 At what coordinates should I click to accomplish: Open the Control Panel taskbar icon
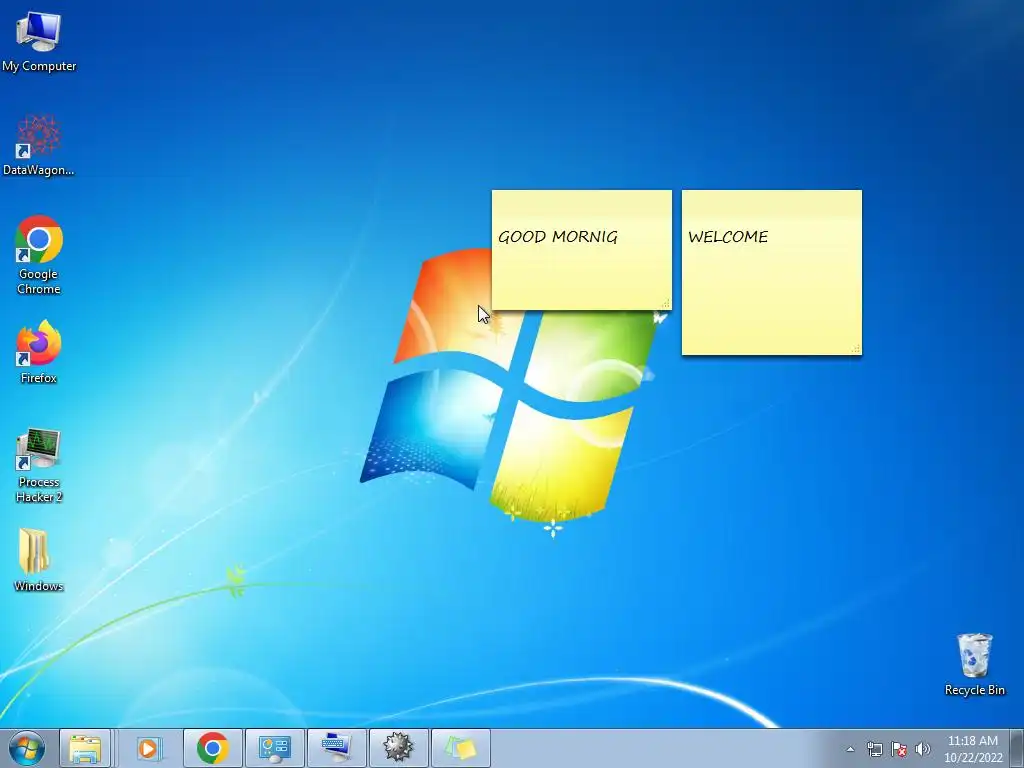274,748
